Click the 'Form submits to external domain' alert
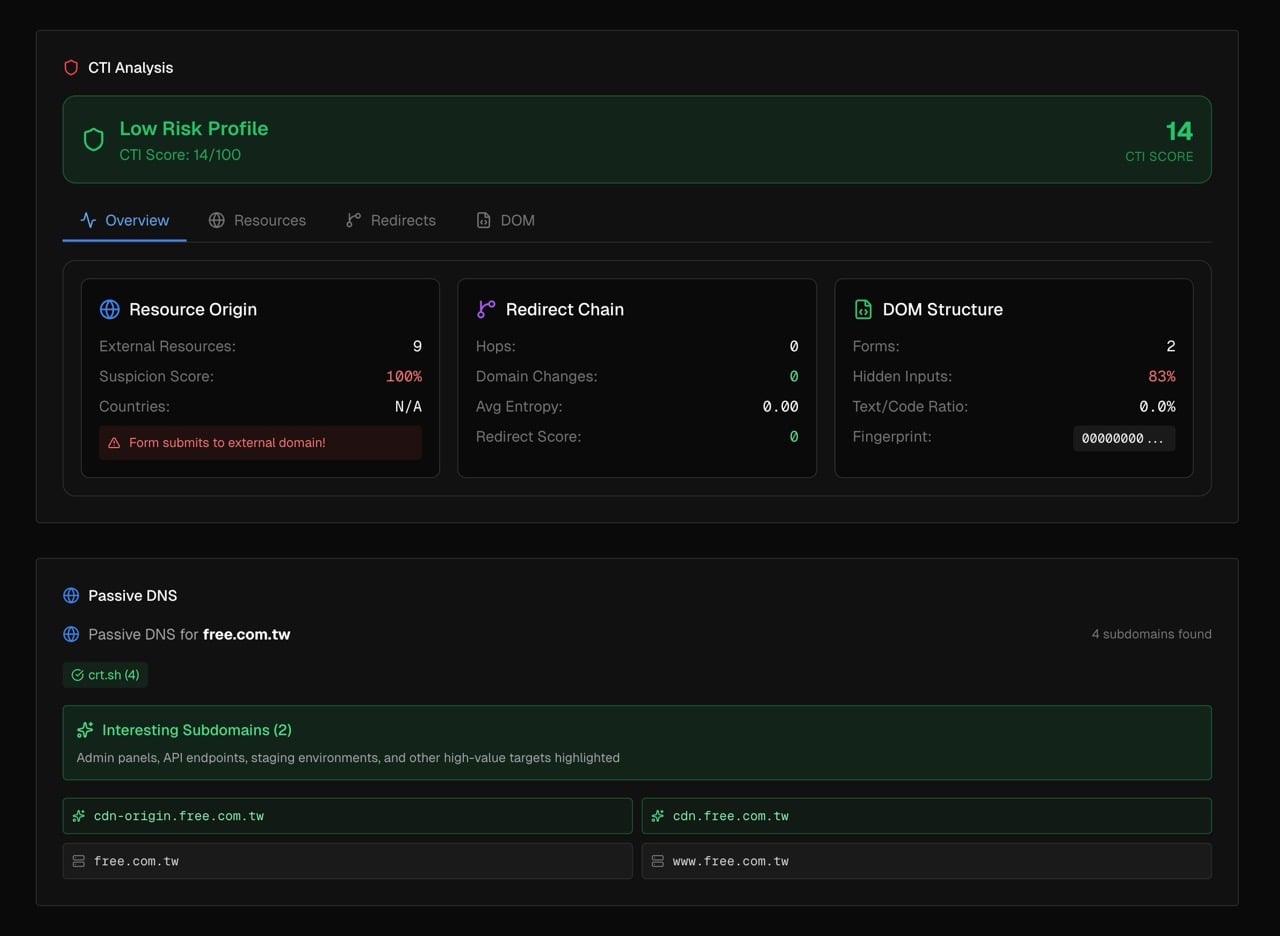1280x936 pixels. [x=260, y=443]
